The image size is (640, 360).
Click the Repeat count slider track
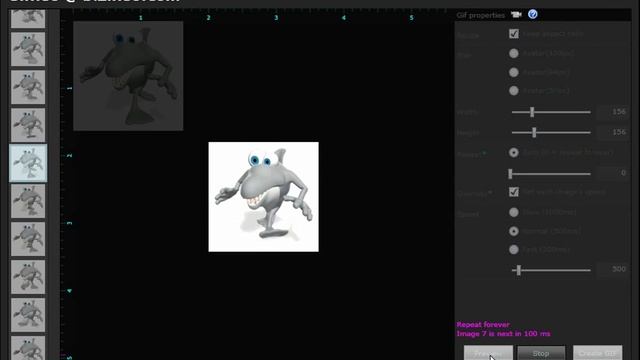coord(550,174)
